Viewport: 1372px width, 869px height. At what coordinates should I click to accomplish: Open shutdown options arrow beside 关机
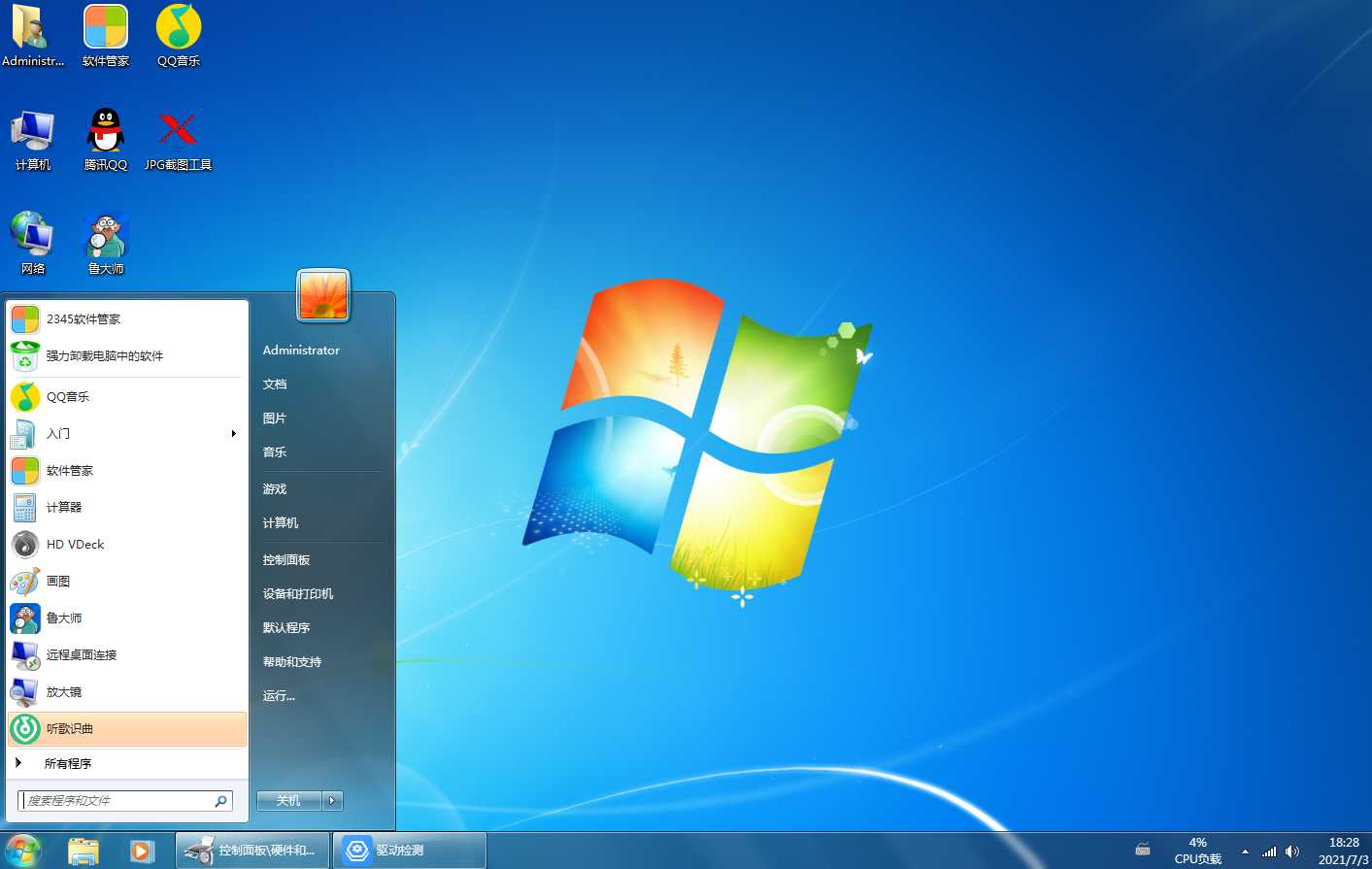click(332, 801)
